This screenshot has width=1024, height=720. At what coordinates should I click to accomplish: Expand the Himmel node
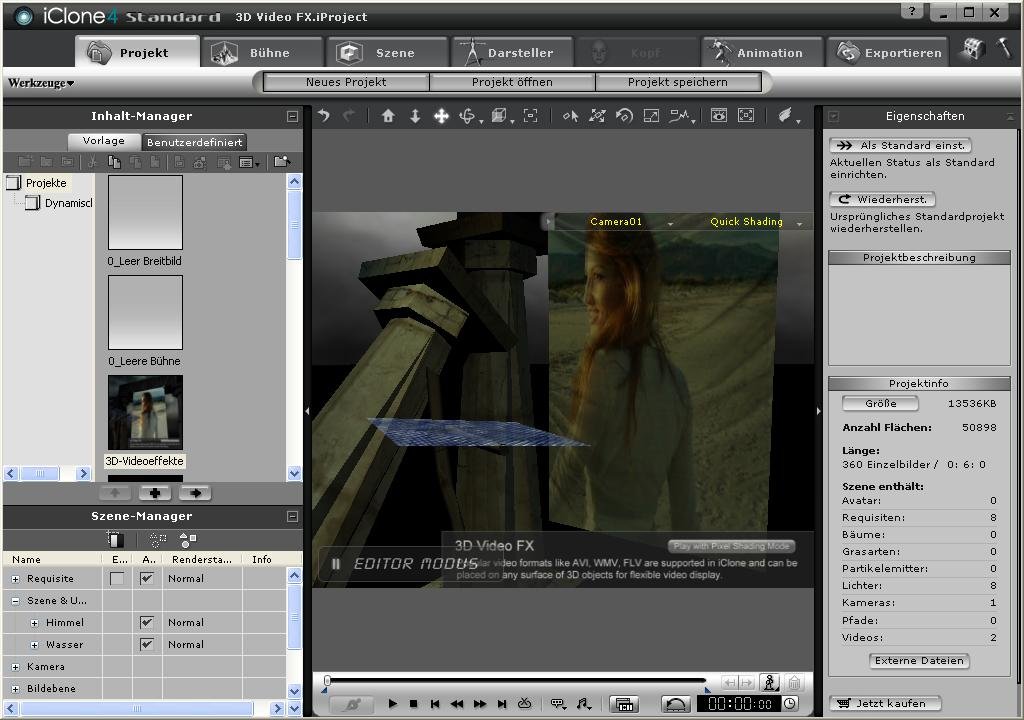(x=35, y=623)
